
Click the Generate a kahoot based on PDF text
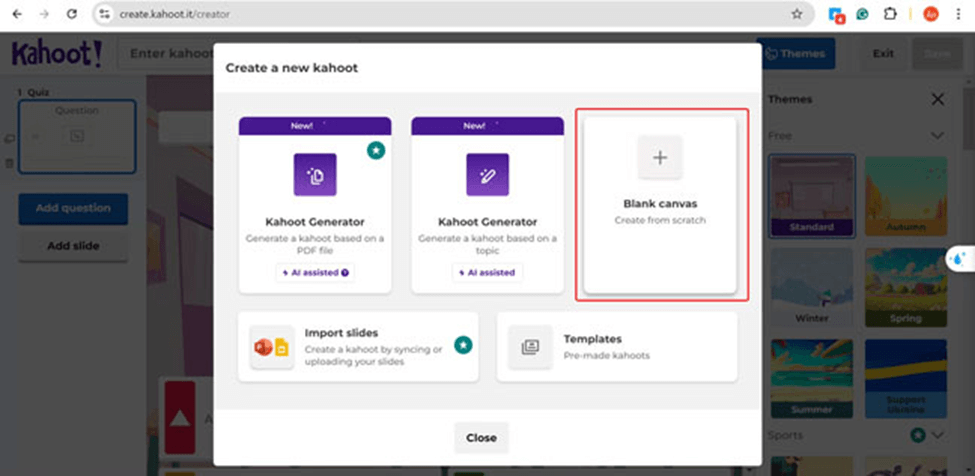pos(315,244)
